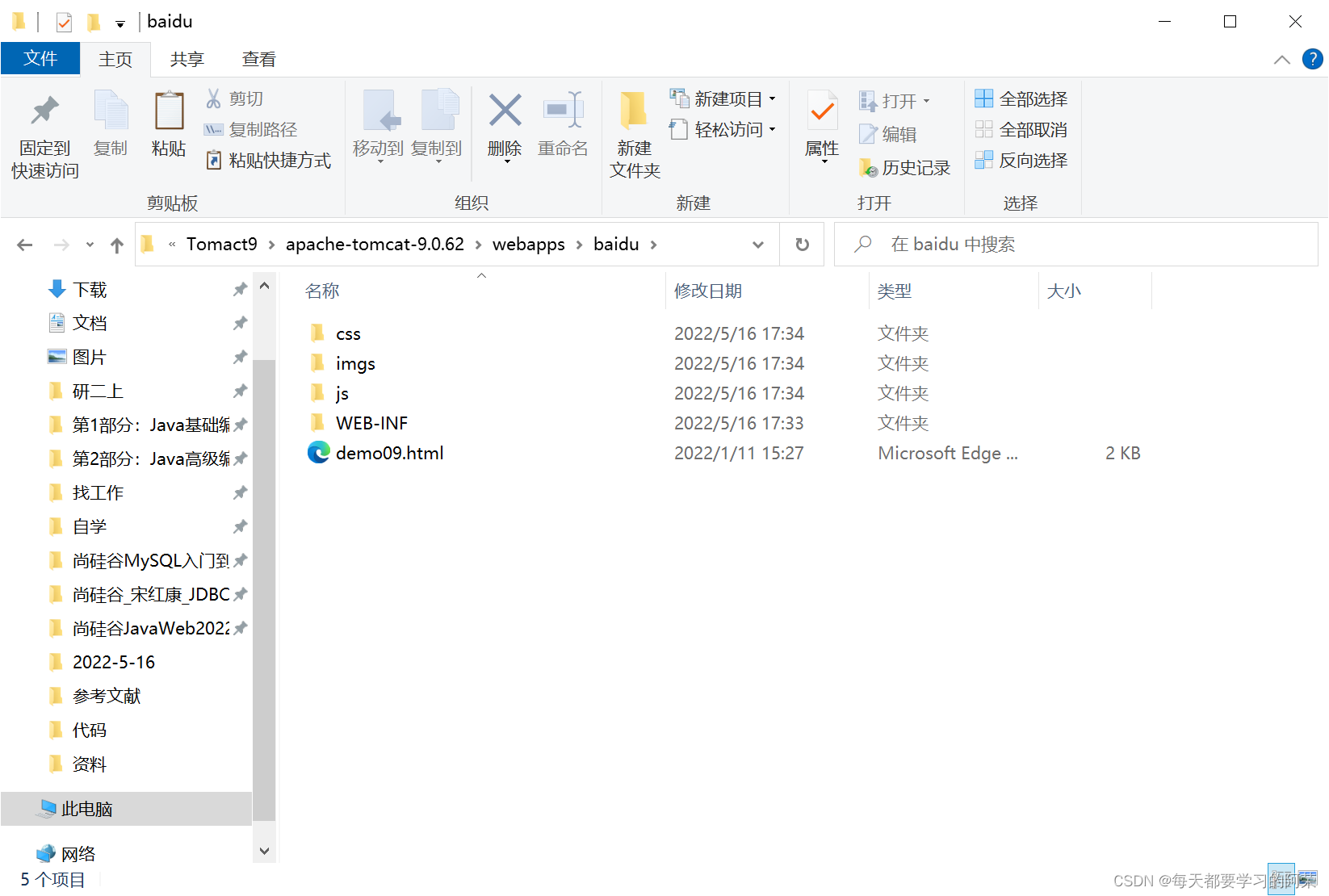This screenshot has height=896, width=1329.
Task: Click the sidebar scrollbar up arrow
Action: (264, 286)
